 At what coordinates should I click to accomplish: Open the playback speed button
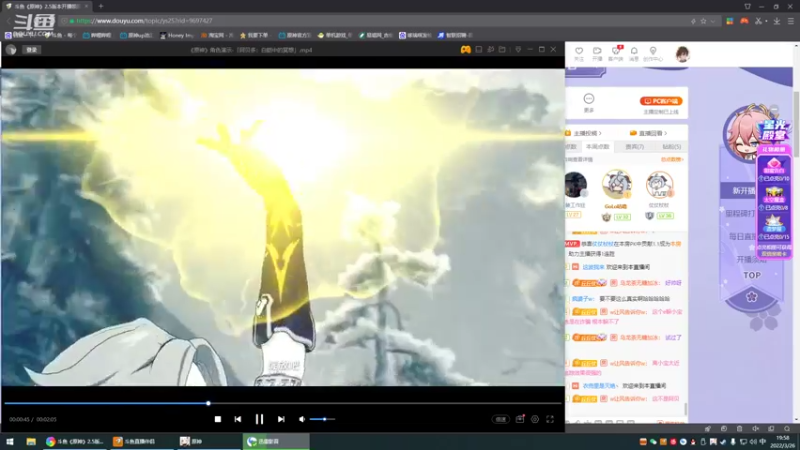(501, 419)
